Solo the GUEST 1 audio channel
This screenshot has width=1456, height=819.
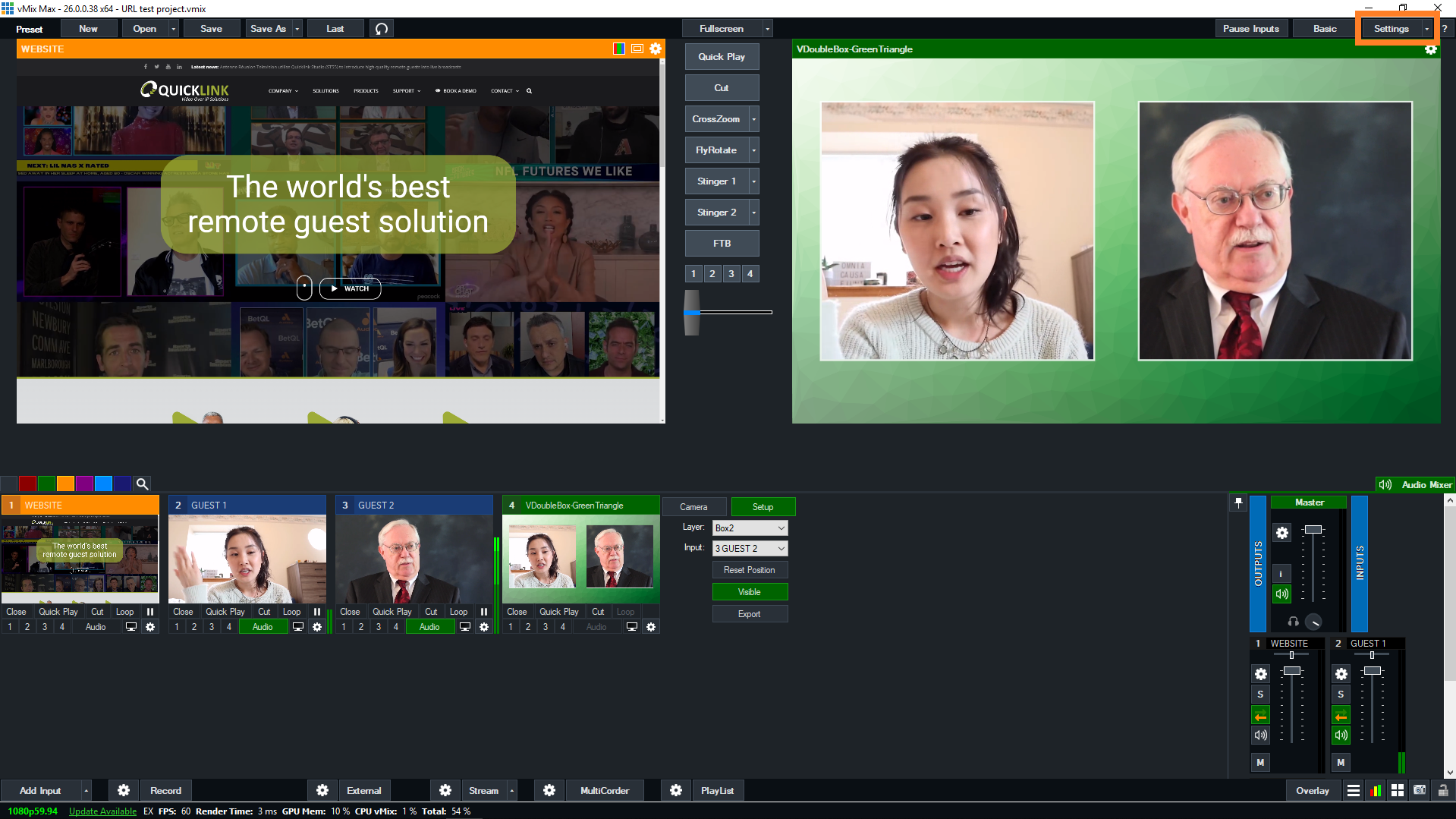(x=1341, y=695)
